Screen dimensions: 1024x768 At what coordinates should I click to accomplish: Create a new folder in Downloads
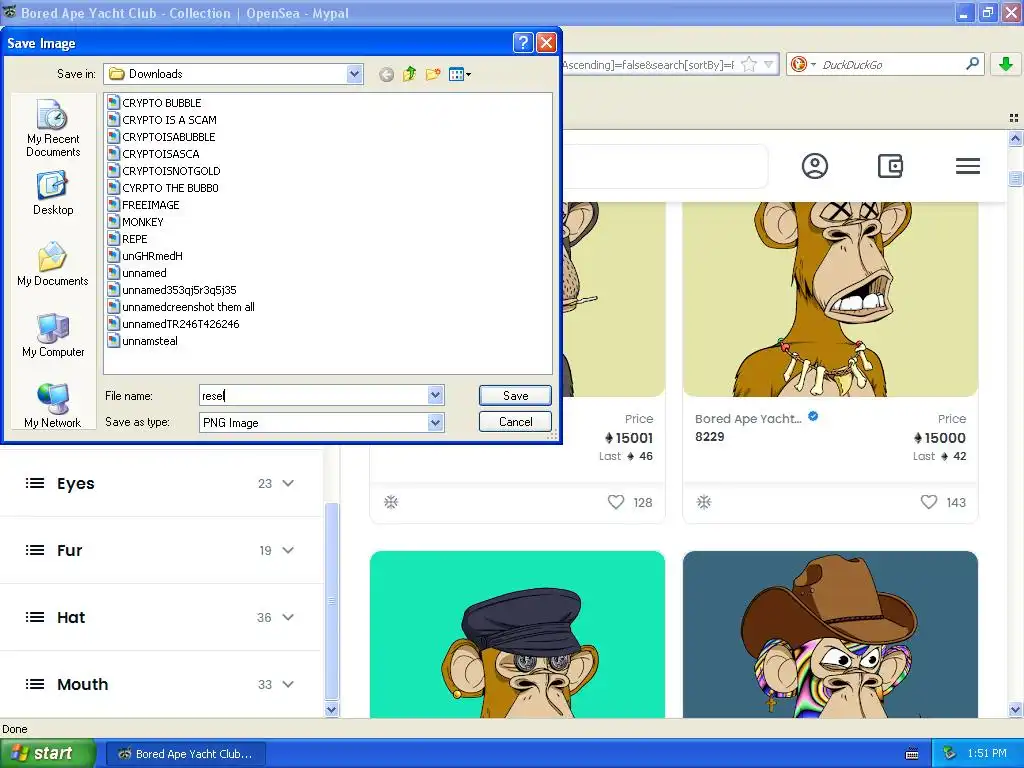432,74
